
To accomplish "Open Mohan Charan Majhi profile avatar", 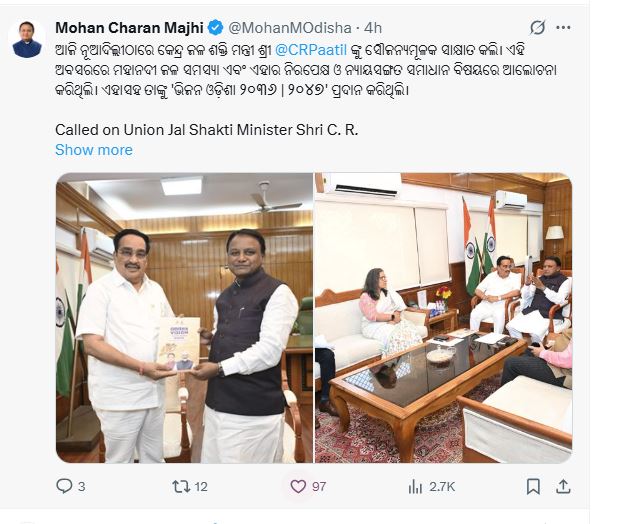I will tap(27, 39).
